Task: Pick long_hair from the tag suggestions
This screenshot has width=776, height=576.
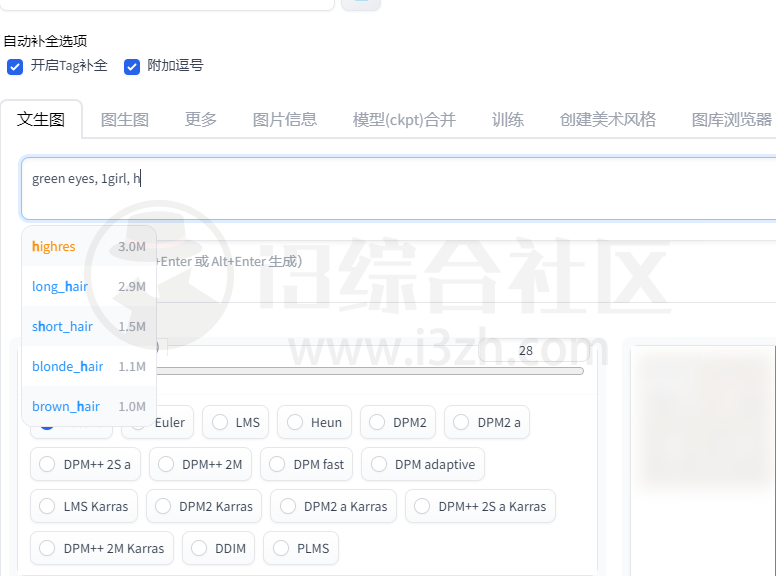Action: (x=89, y=287)
